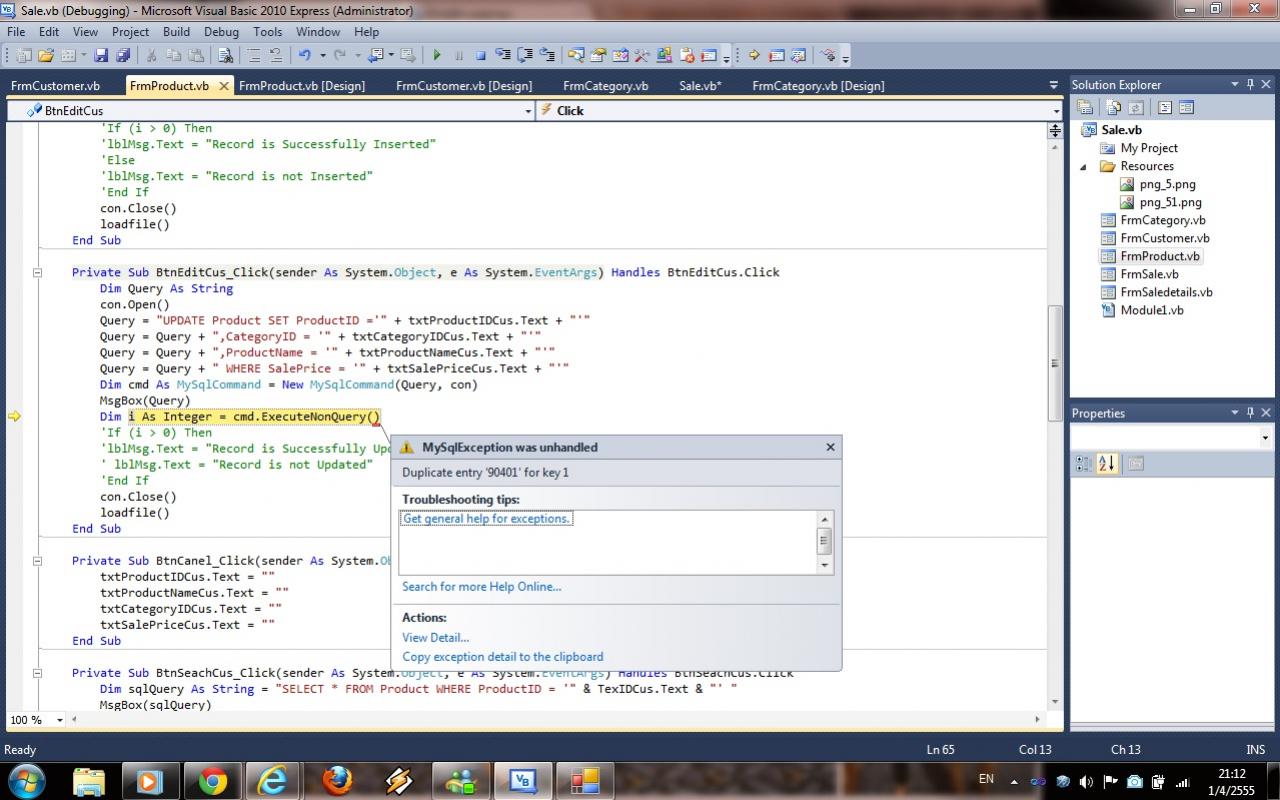
Task: Click the View Code icon in Solution Explorer
Action: [x=1164, y=108]
